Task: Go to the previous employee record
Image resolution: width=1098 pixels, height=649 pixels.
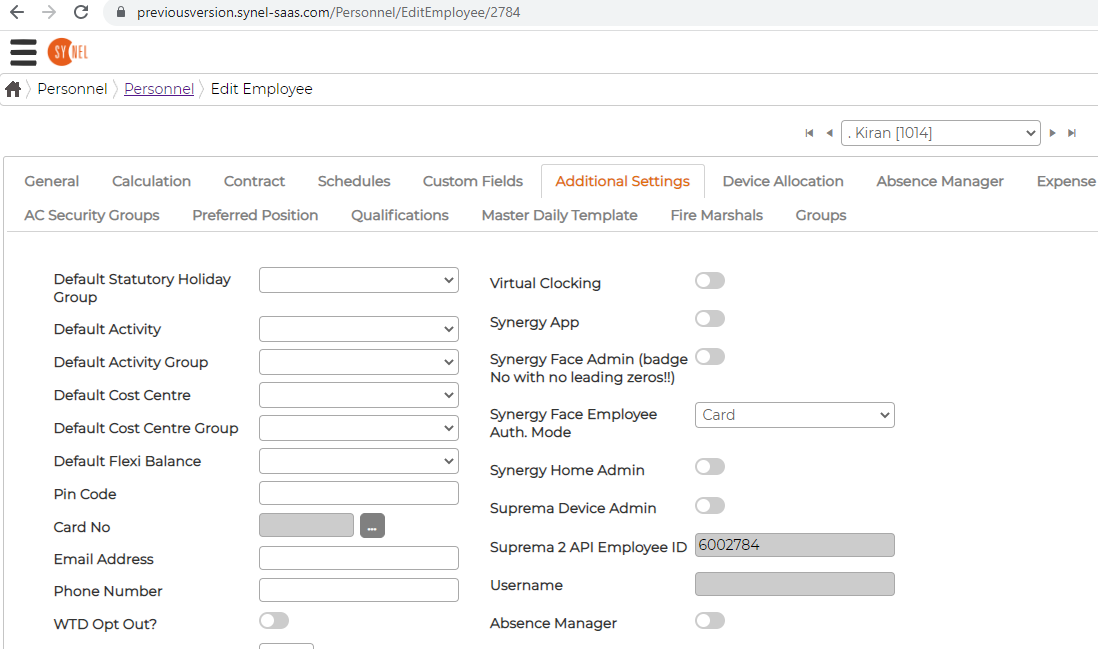Action: (x=829, y=133)
